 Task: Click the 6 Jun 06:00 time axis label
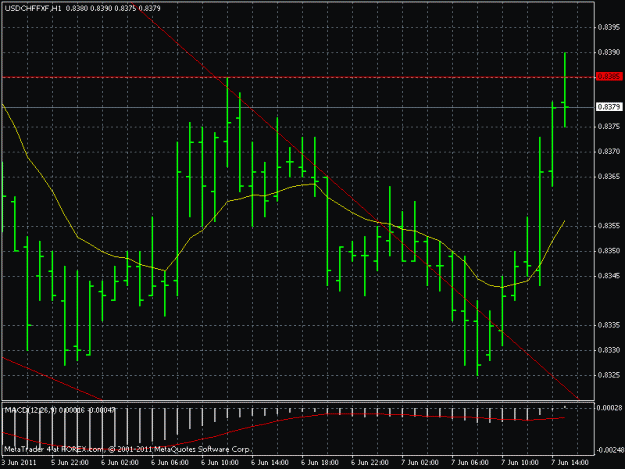(170, 463)
